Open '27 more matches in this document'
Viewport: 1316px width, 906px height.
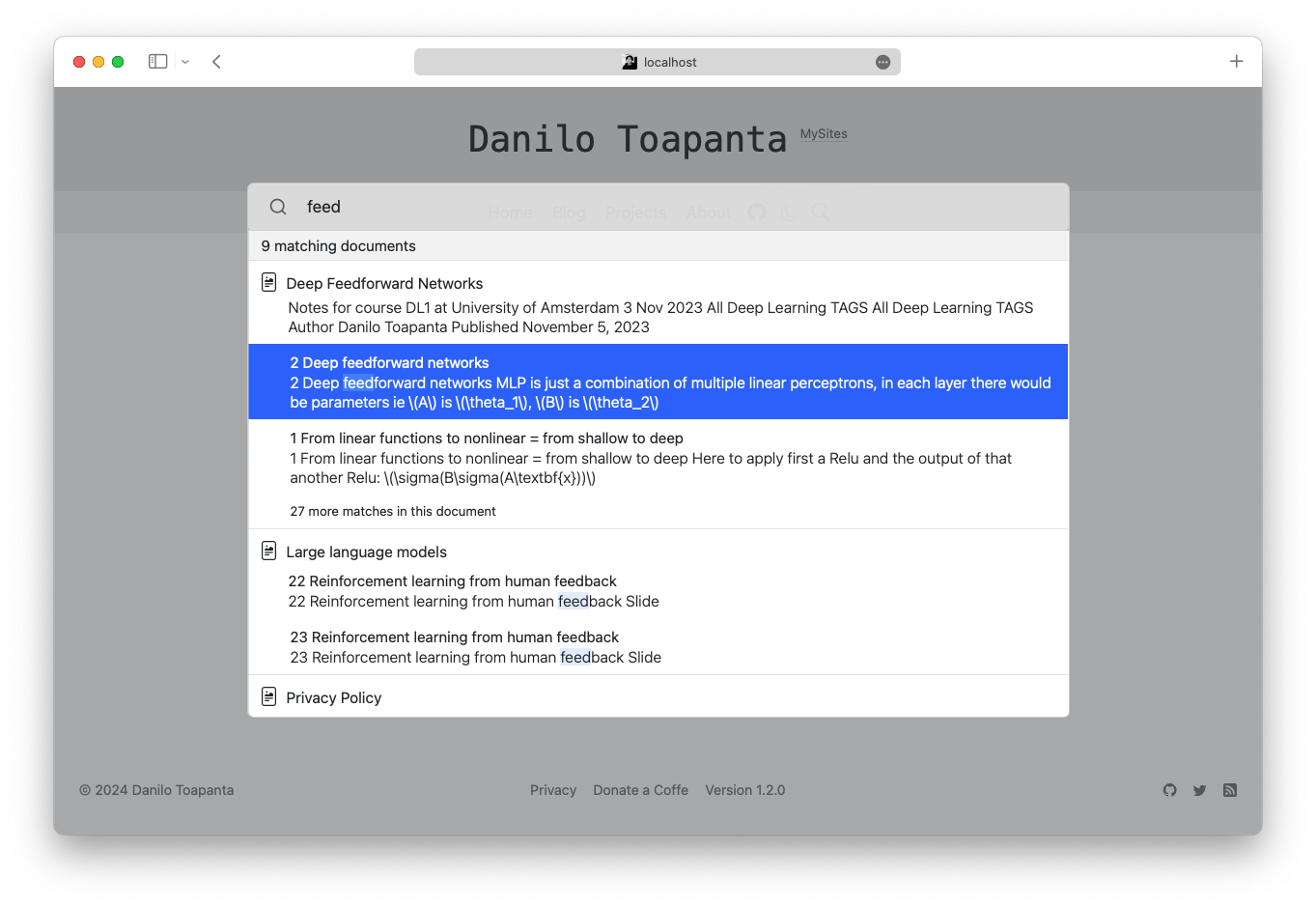tap(393, 511)
